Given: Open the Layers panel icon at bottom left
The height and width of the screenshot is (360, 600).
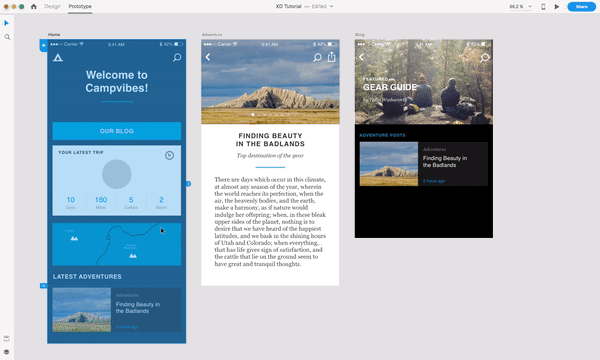Looking at the screenshot, I should pyautogui.click(x=7, y=352).
